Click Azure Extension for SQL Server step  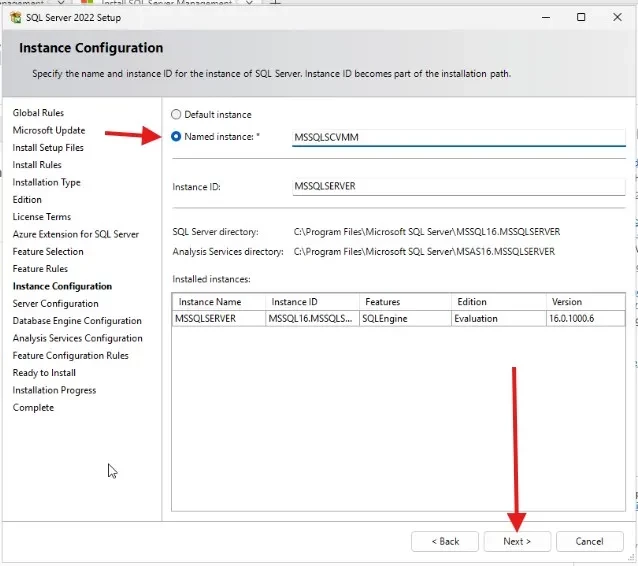[76, 234]
